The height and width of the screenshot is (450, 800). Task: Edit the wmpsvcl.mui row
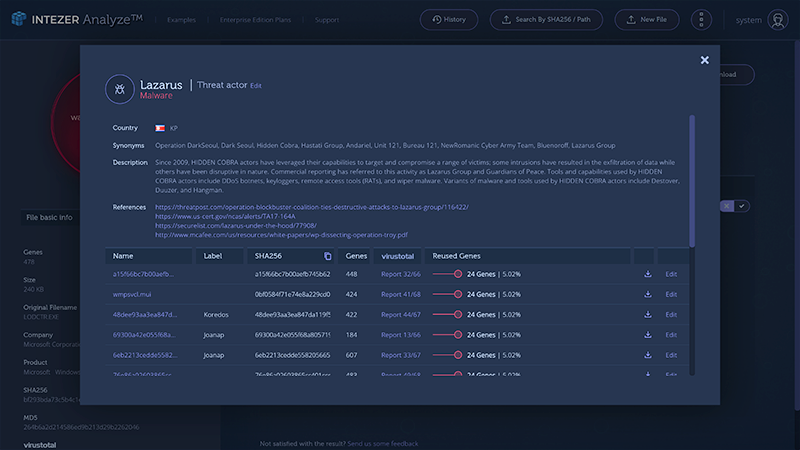(671, 294)
